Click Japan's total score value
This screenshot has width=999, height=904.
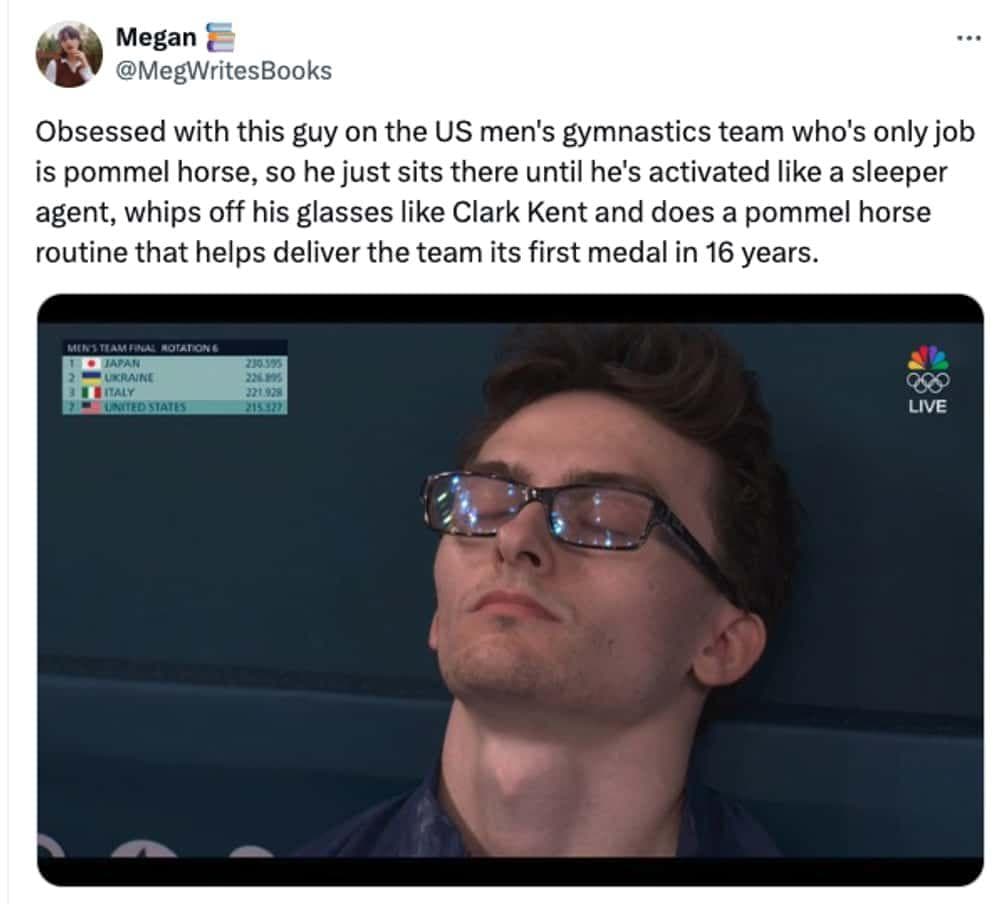pyautogui.click(x=264, y=363)
